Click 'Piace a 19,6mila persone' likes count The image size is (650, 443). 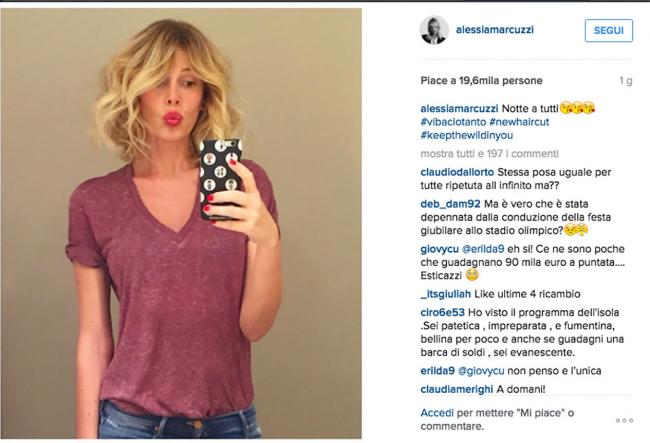481,80
